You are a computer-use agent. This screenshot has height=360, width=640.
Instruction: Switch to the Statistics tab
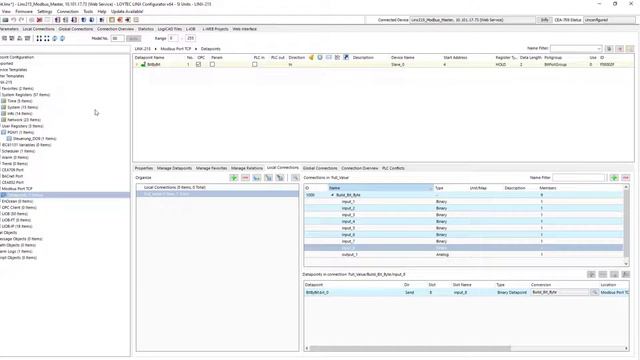[x=146, y=29]
